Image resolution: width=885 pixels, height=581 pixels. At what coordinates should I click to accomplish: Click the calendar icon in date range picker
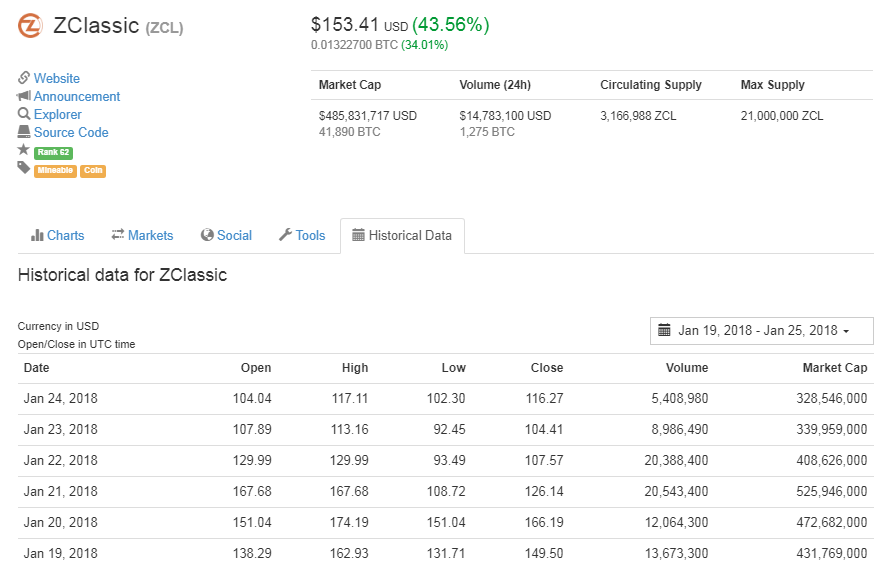(x=665, y=330)
